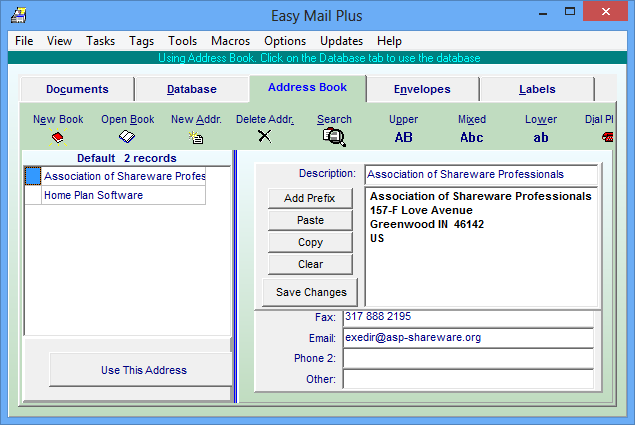Open the Help menu
Image resolution: width=635 pixels, height=425 pixels.
coord(389,41)
